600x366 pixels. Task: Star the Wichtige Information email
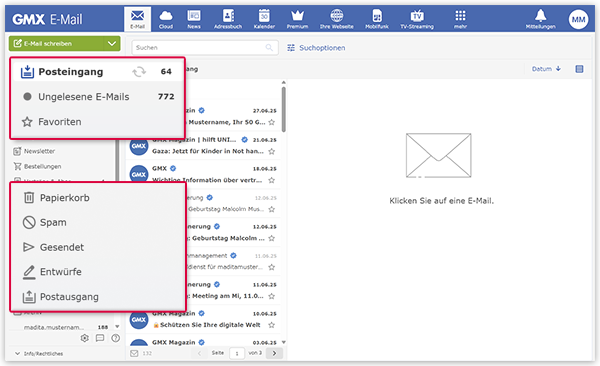tap(272, 180)
